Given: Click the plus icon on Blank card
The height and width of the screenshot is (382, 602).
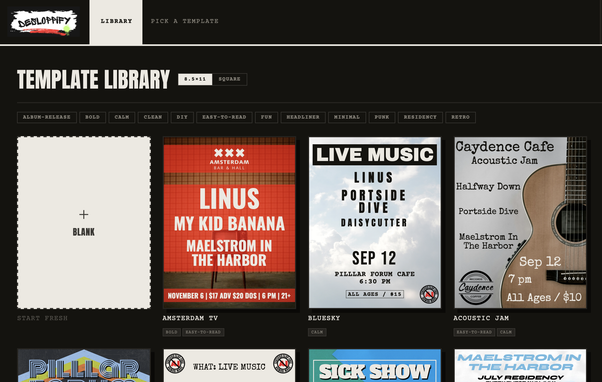Looking at the screenshot, I should point(84,214).
